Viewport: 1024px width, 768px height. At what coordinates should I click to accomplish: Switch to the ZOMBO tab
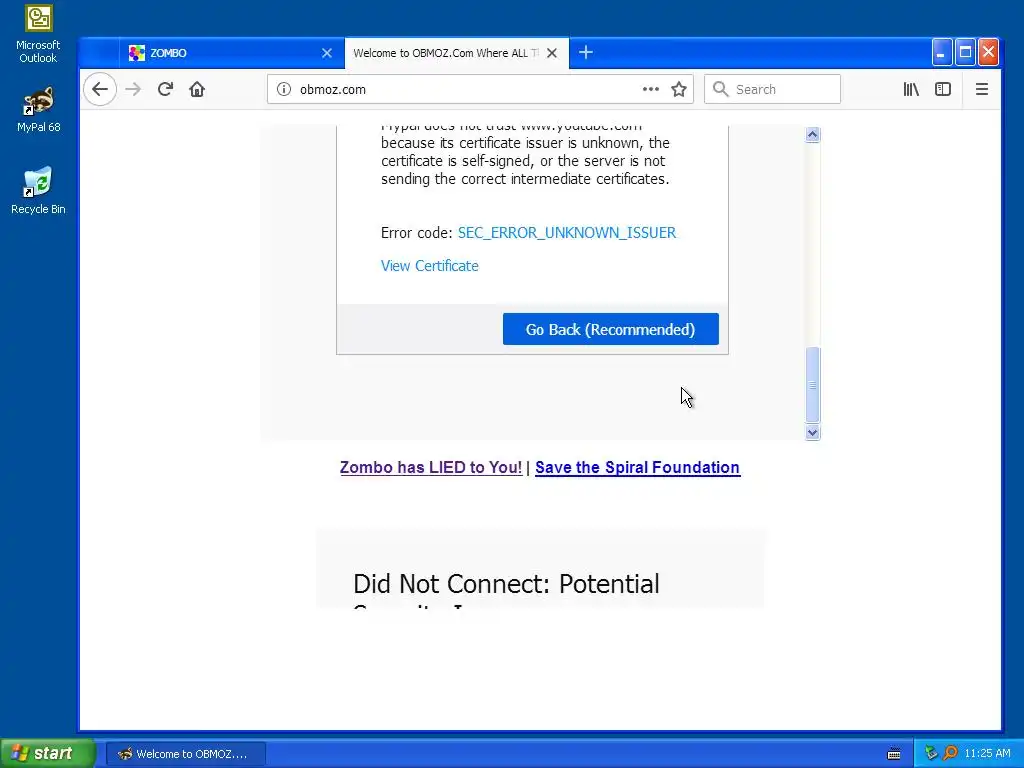coord(231,53)
